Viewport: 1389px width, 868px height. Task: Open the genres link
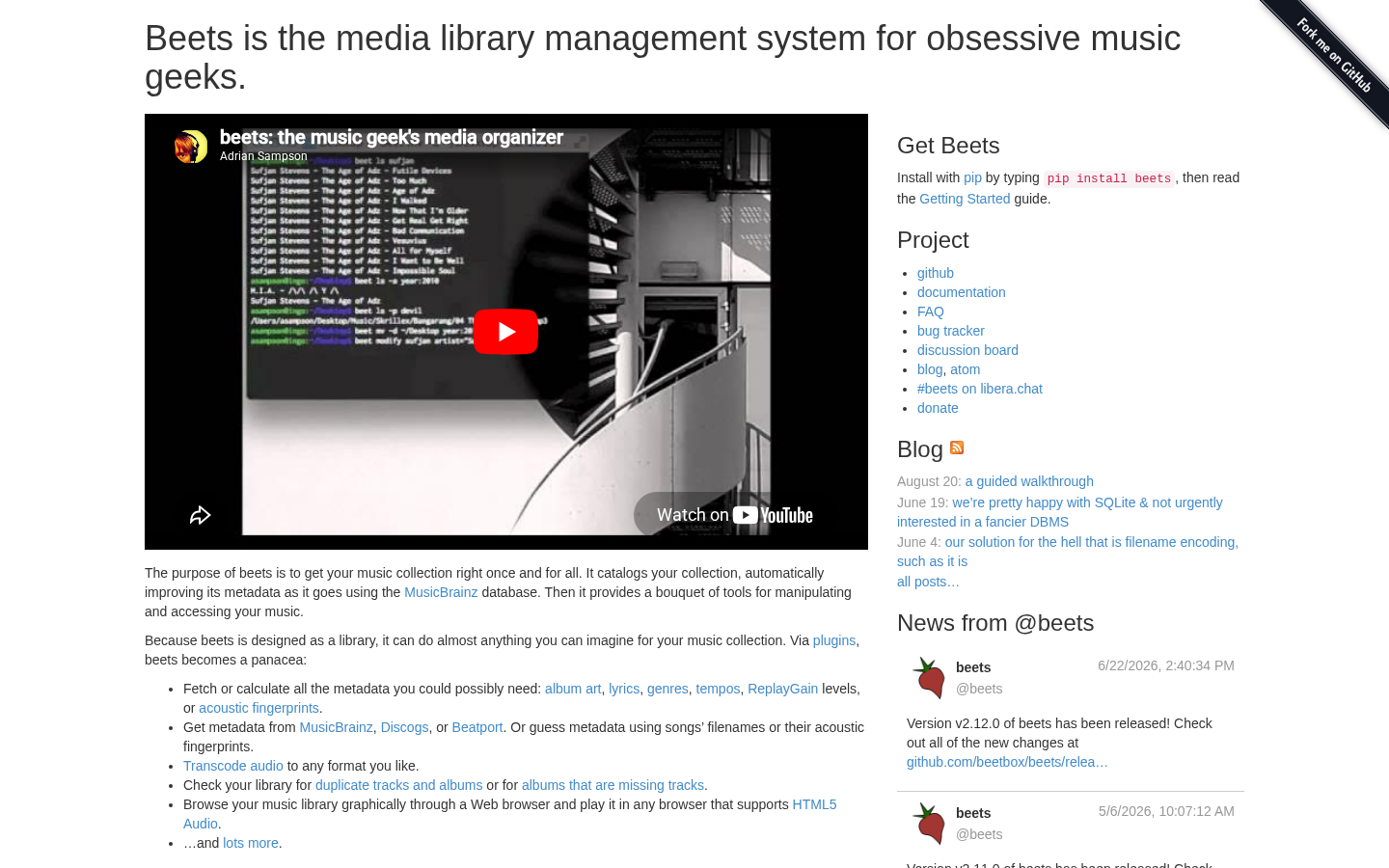tap(667, 689)
